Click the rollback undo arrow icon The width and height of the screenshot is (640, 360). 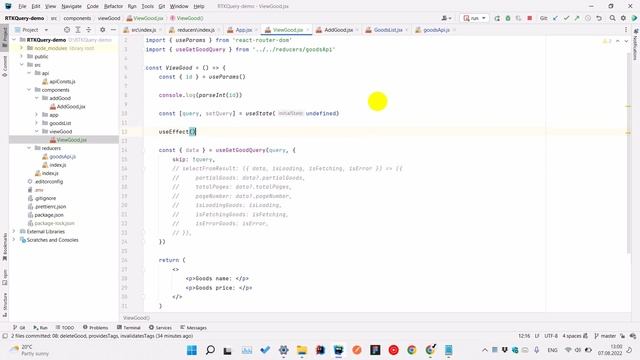(x=599, y=18)
